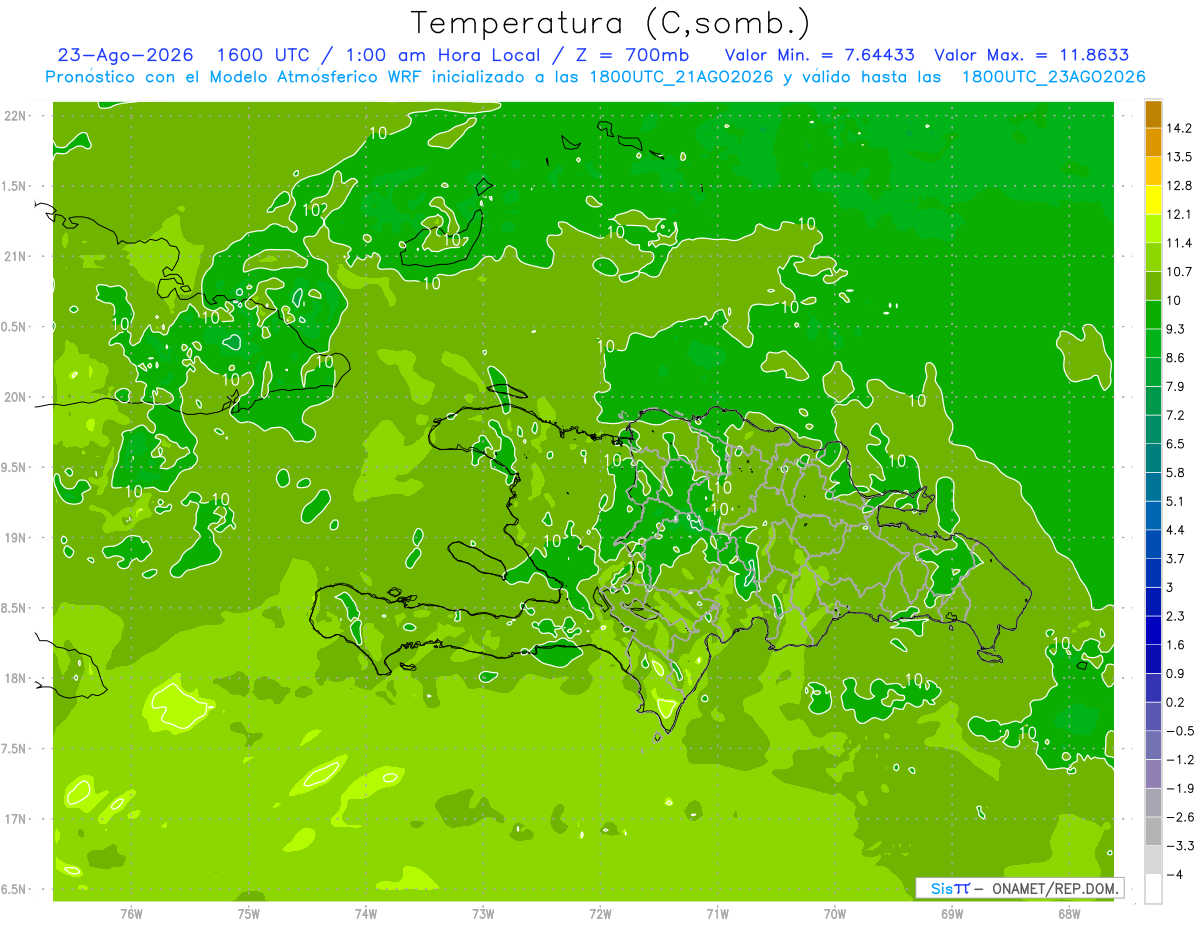Screen dimensions: 1200x927
Task: Click the '21N' latitude label
Action: point(15,256)
